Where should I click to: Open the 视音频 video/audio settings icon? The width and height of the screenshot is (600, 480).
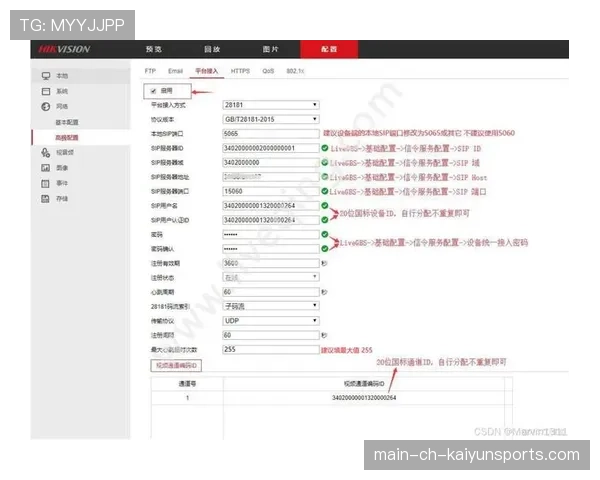click(46, 153)
